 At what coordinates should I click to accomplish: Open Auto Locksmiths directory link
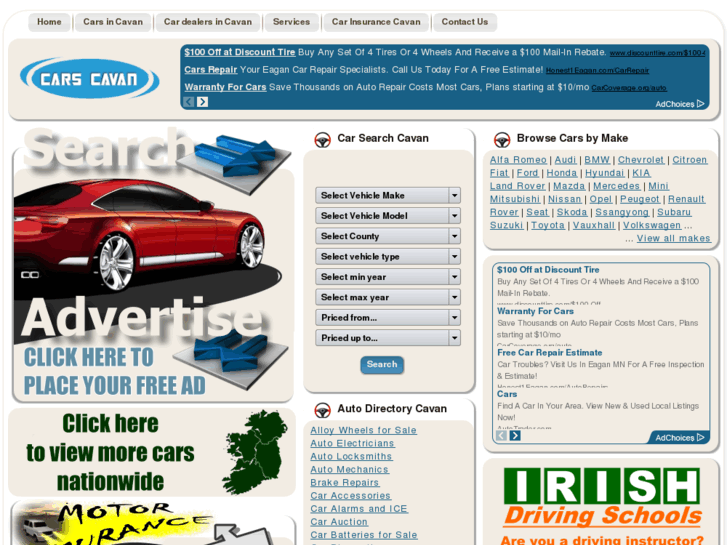click(x=351, y=456)
